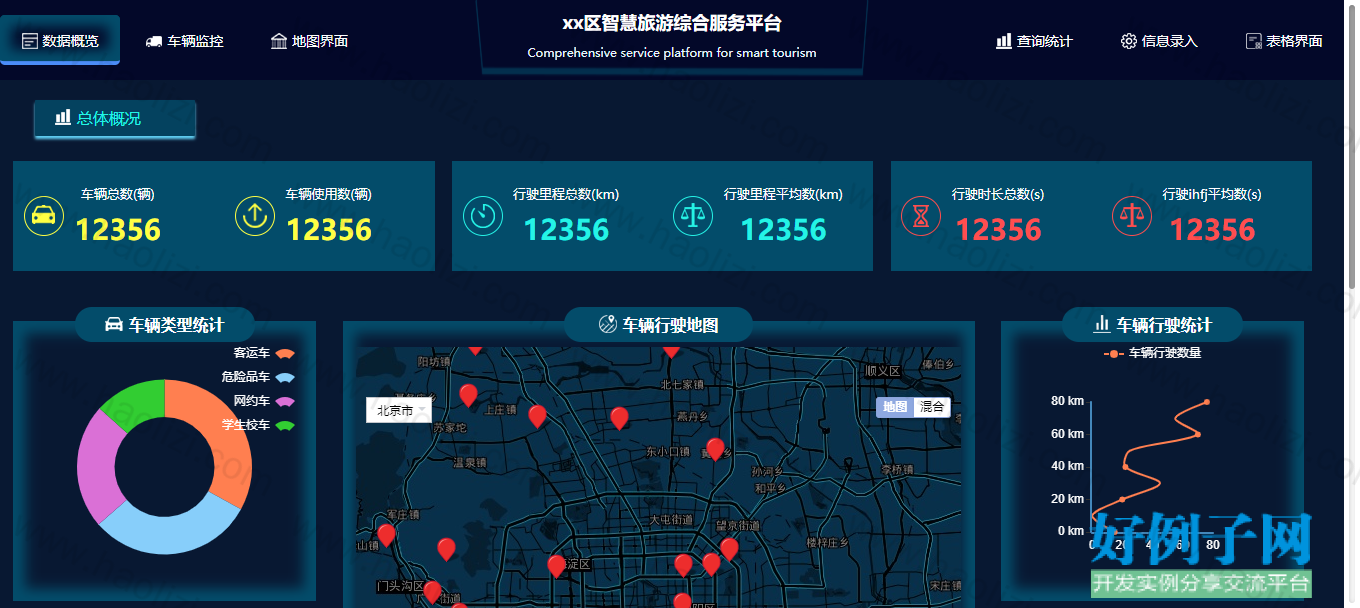Viewport: 1360px width, 608px height.
Task: Switch to 车辆监控 tab
Action: click(184, 41)
